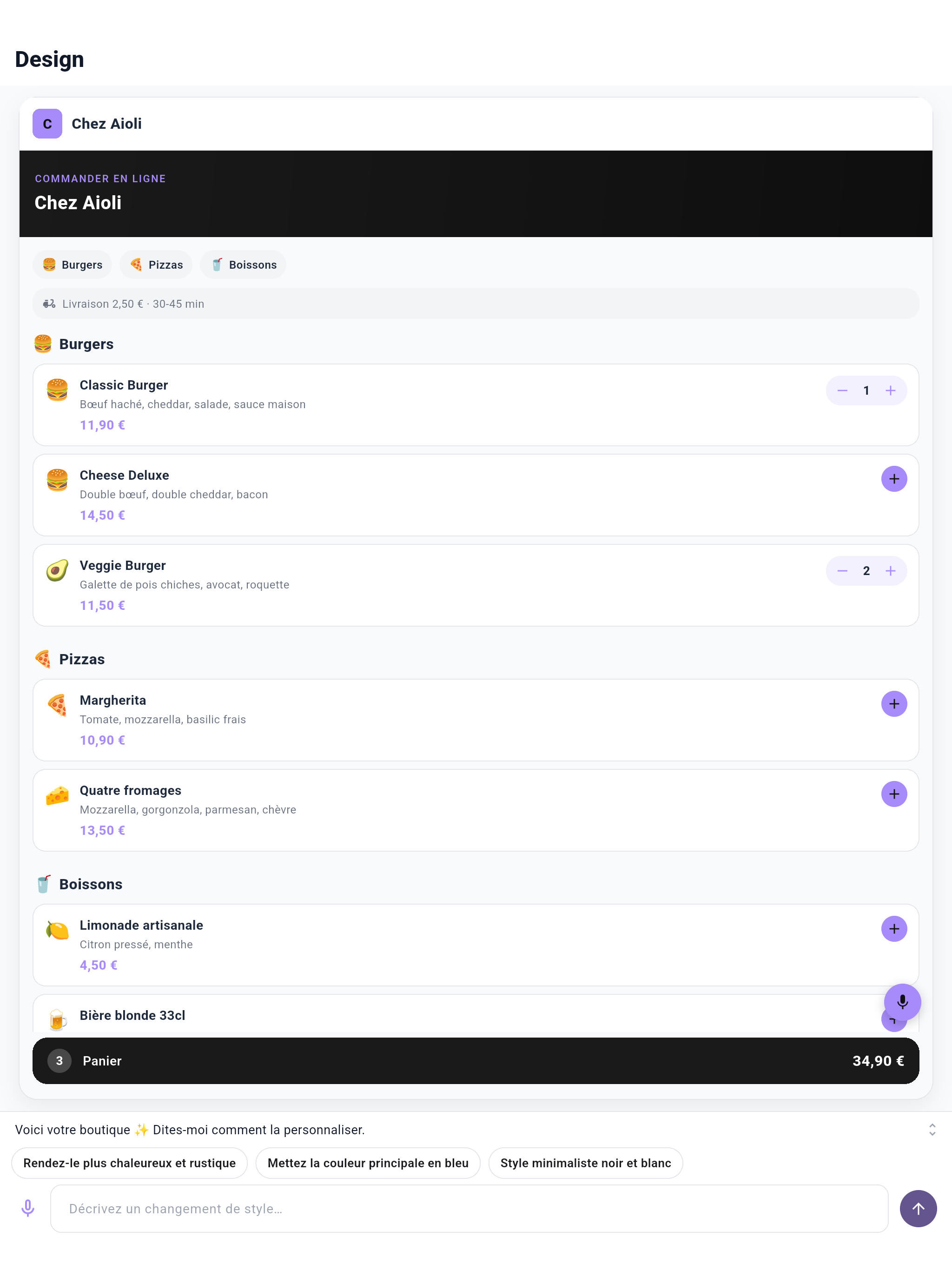Click the Margherita title

(113, 701)
